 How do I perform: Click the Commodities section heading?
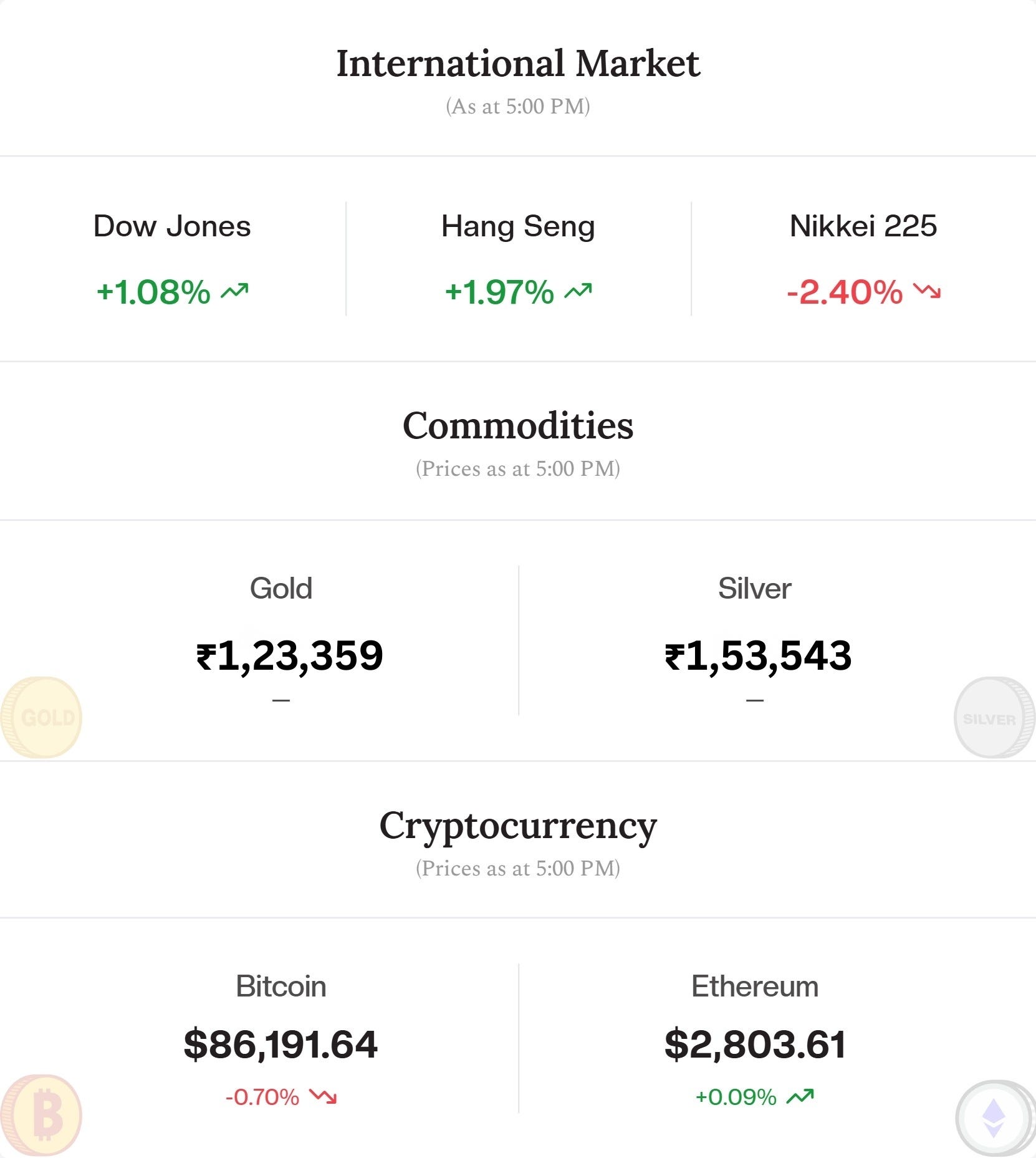pos(518,426)
